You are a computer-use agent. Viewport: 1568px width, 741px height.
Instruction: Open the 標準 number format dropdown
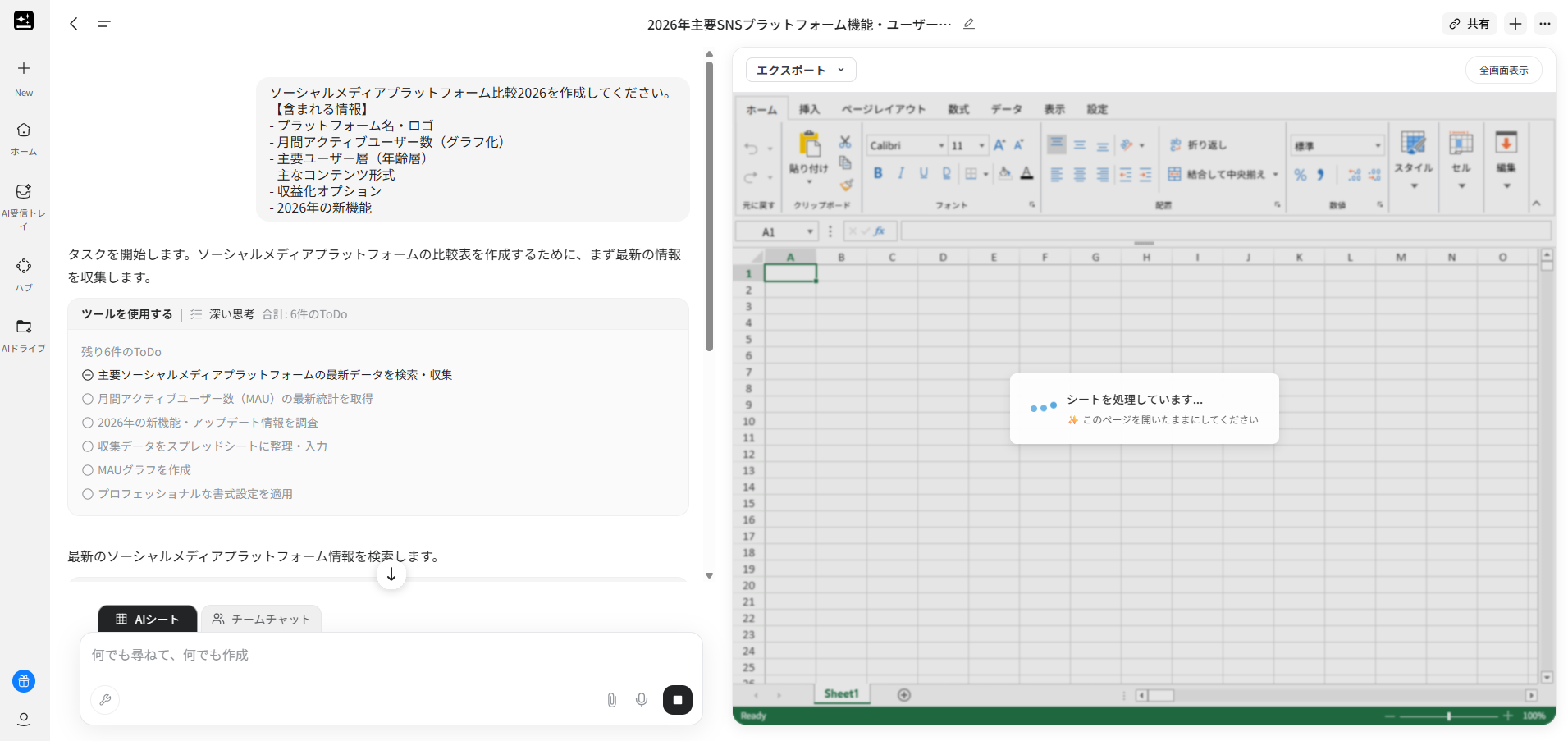point(1336,144)
